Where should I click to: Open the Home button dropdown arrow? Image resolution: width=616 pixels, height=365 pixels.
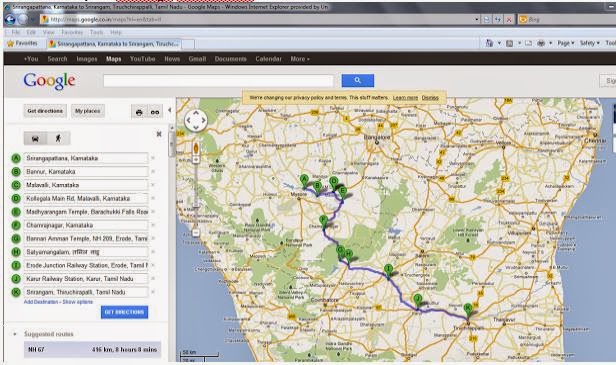pyautogui.click(x=499, y=43)
